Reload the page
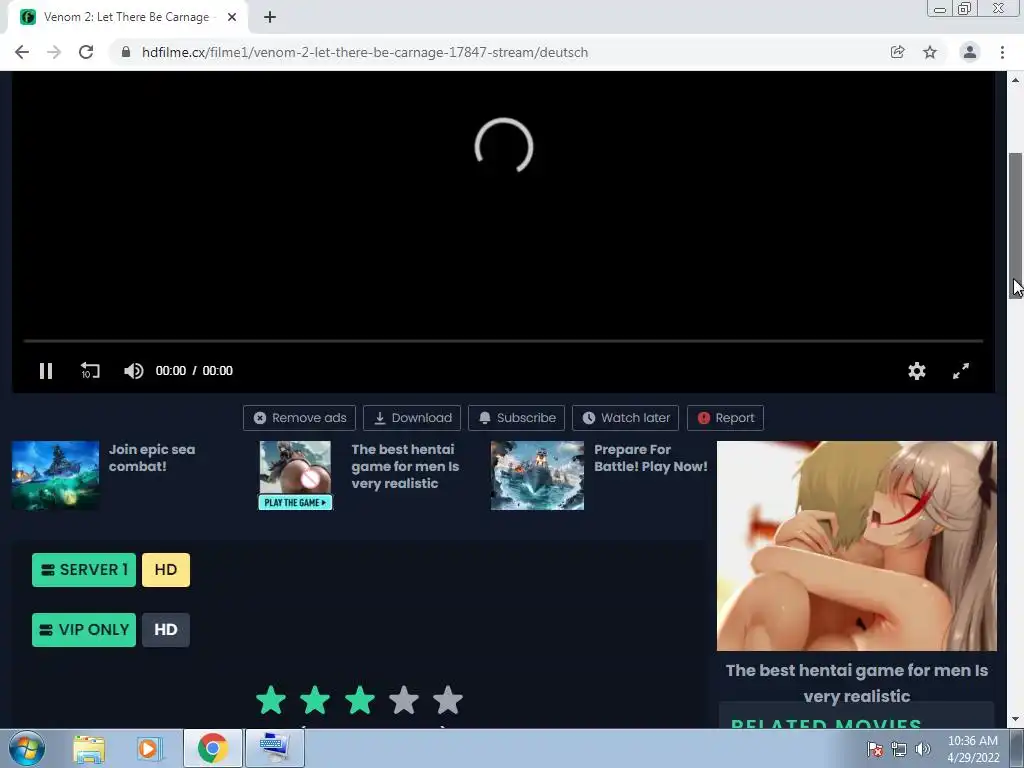 (86, 52)
